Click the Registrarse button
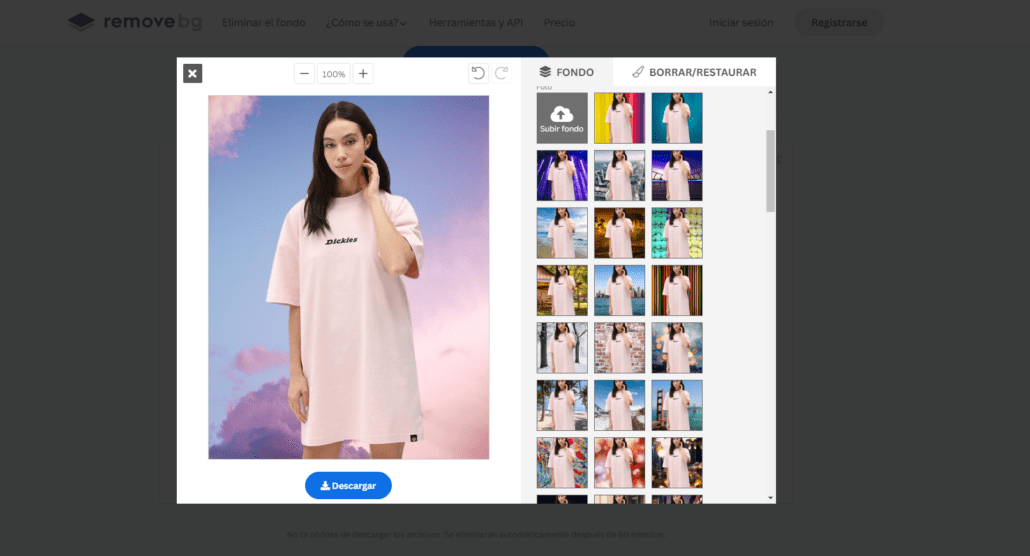The width and height of the screenshot is (1030, 556). pos(838,22)
